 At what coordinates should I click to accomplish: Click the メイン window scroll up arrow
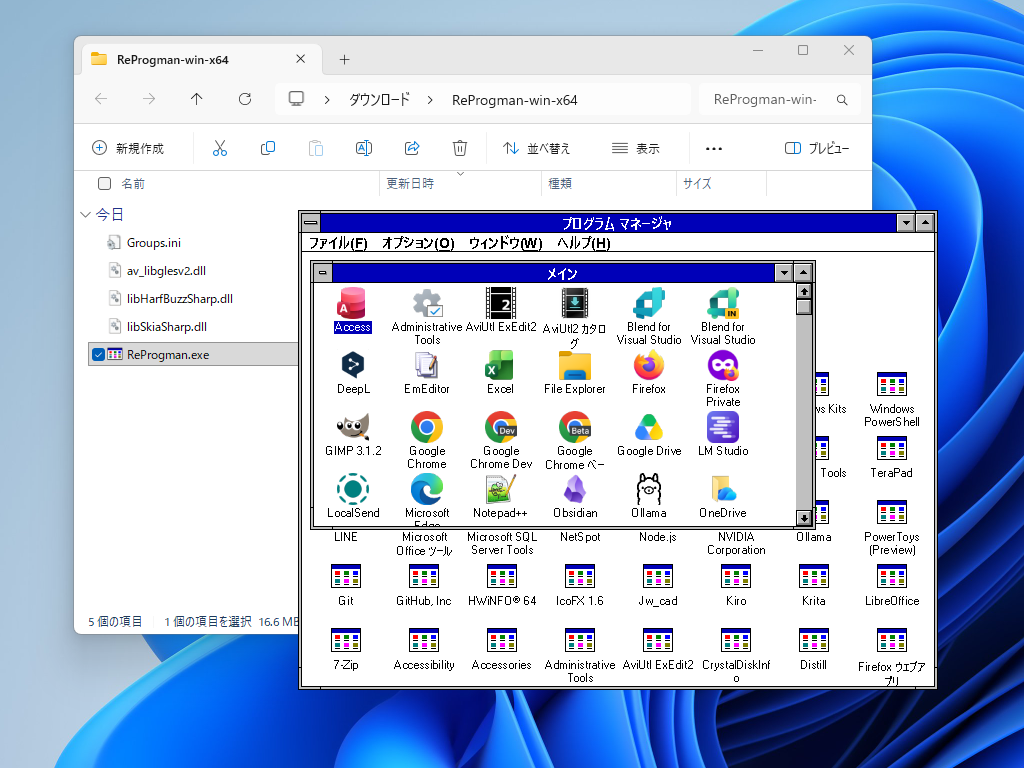[804, 291]
